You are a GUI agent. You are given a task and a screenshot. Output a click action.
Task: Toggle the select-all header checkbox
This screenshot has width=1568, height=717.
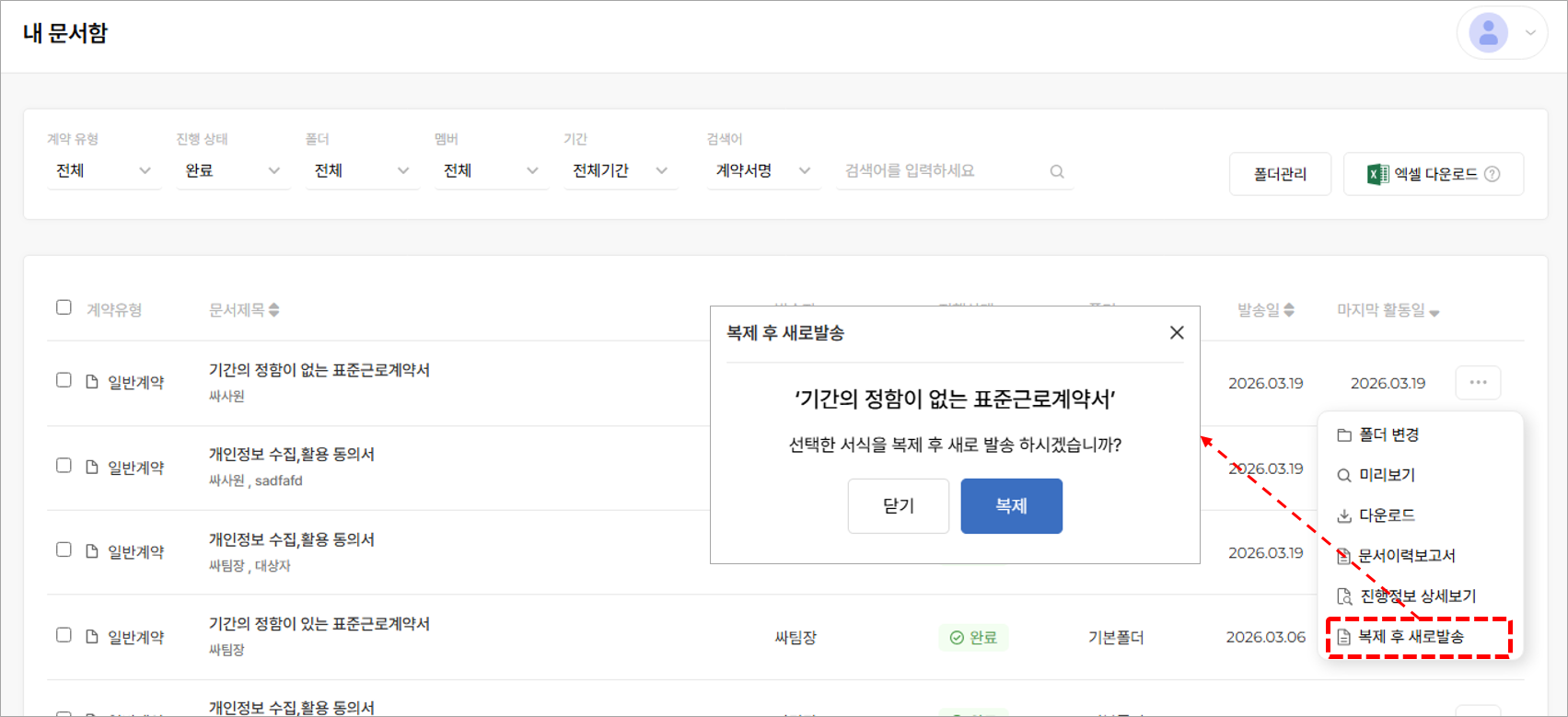pos(64,307)
